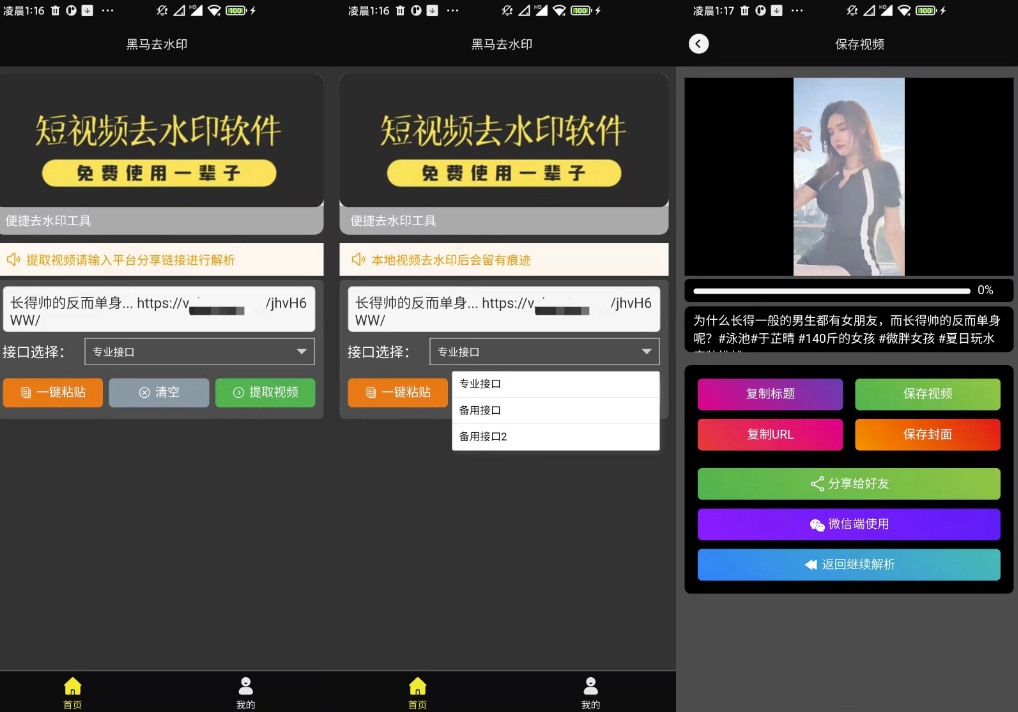The image size is (1018, 712).
Task: Click 保存视频 header title
Action: point(860,44)
